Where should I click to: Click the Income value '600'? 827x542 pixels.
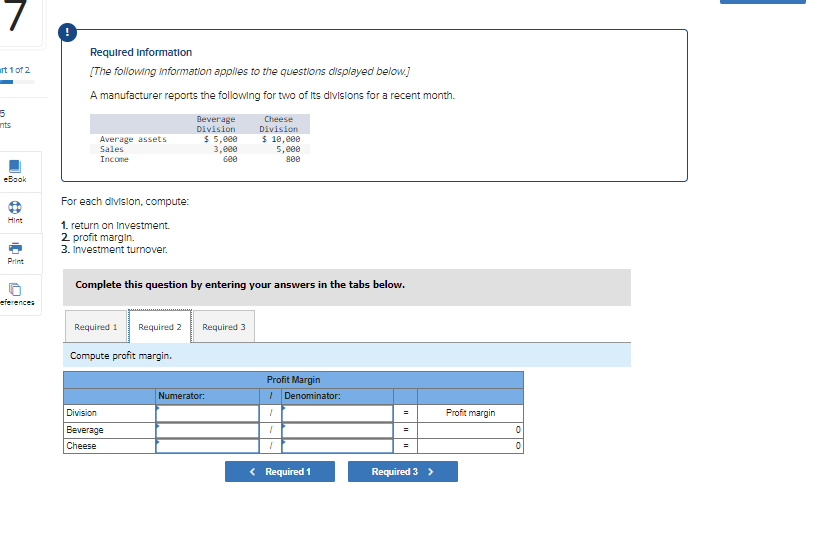pyautogui.click(x=230, y=159)
